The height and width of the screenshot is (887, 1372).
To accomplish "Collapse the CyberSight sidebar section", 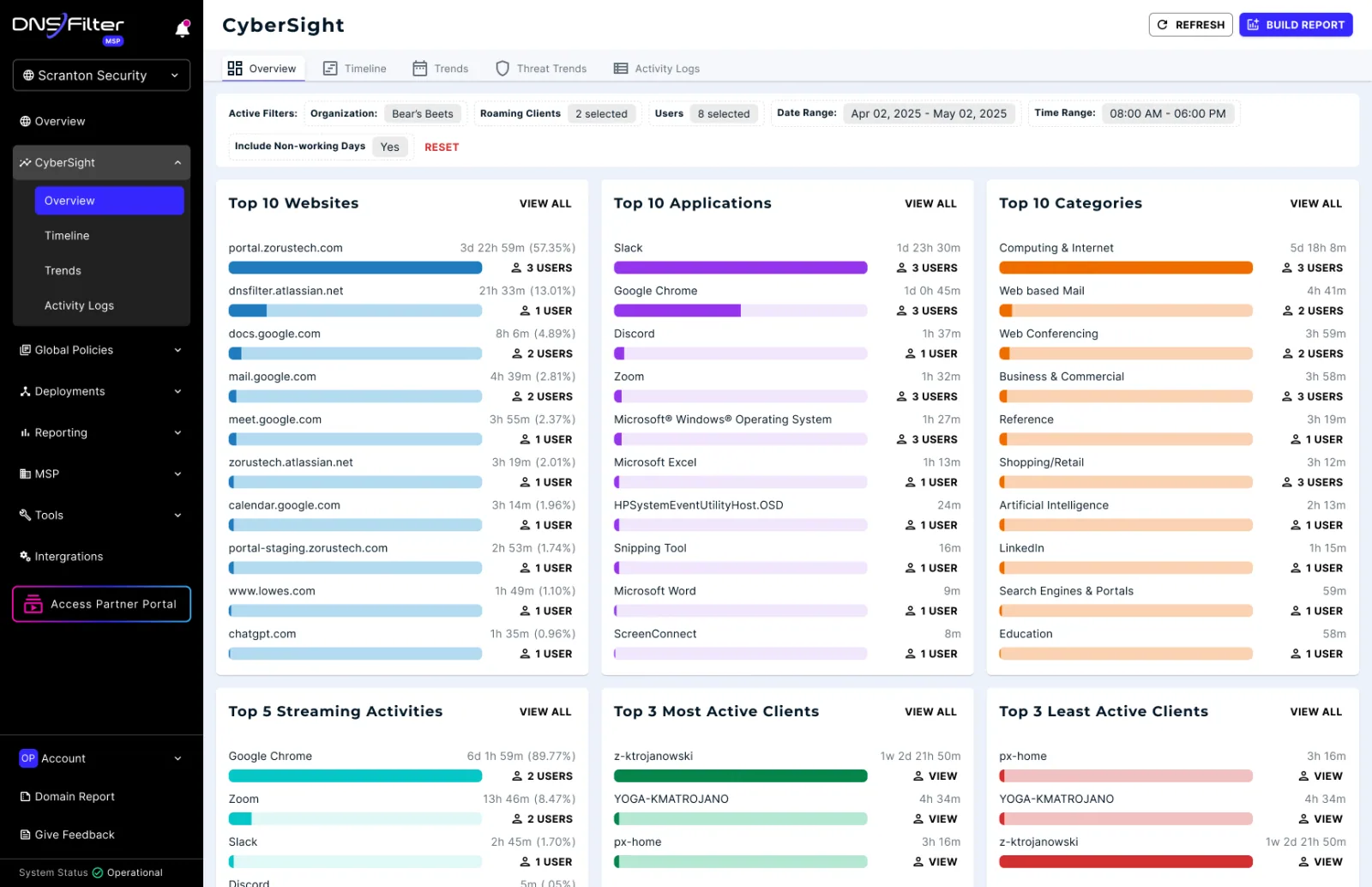I will 178,163.
